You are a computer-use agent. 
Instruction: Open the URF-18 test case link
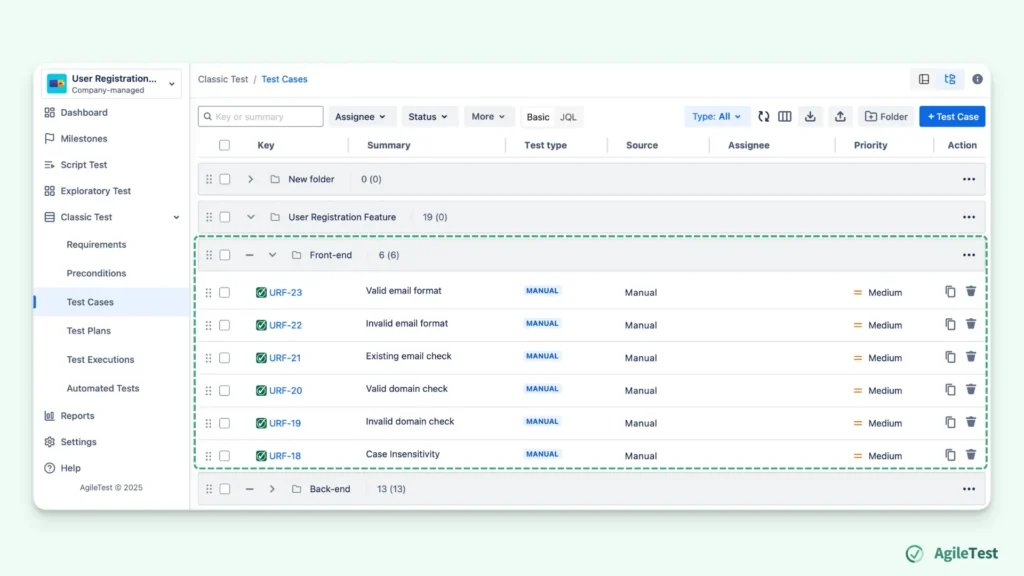[x=285, y=456]
